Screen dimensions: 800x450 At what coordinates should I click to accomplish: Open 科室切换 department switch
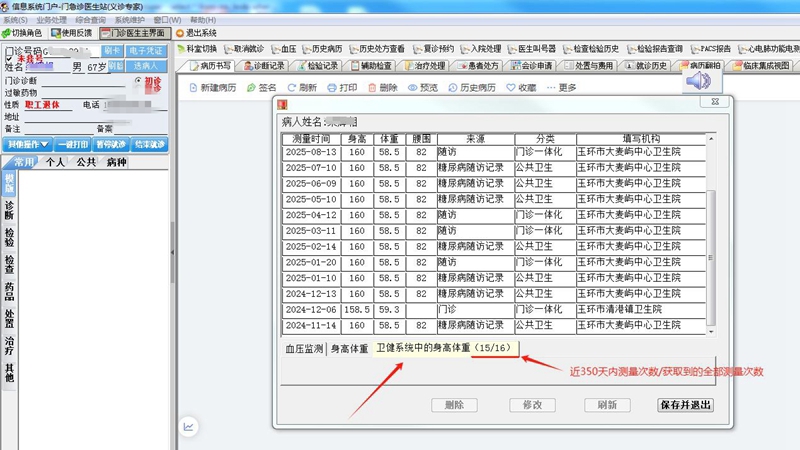coord(197,49)
